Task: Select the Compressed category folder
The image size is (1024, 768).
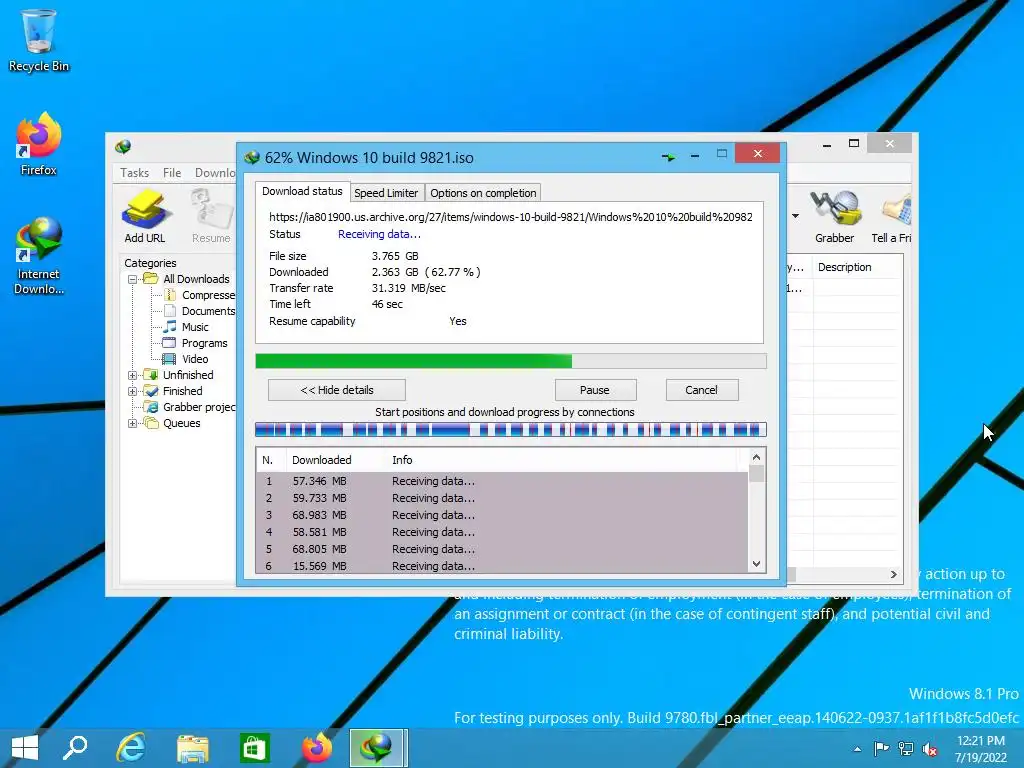Action: click(200, 295)
